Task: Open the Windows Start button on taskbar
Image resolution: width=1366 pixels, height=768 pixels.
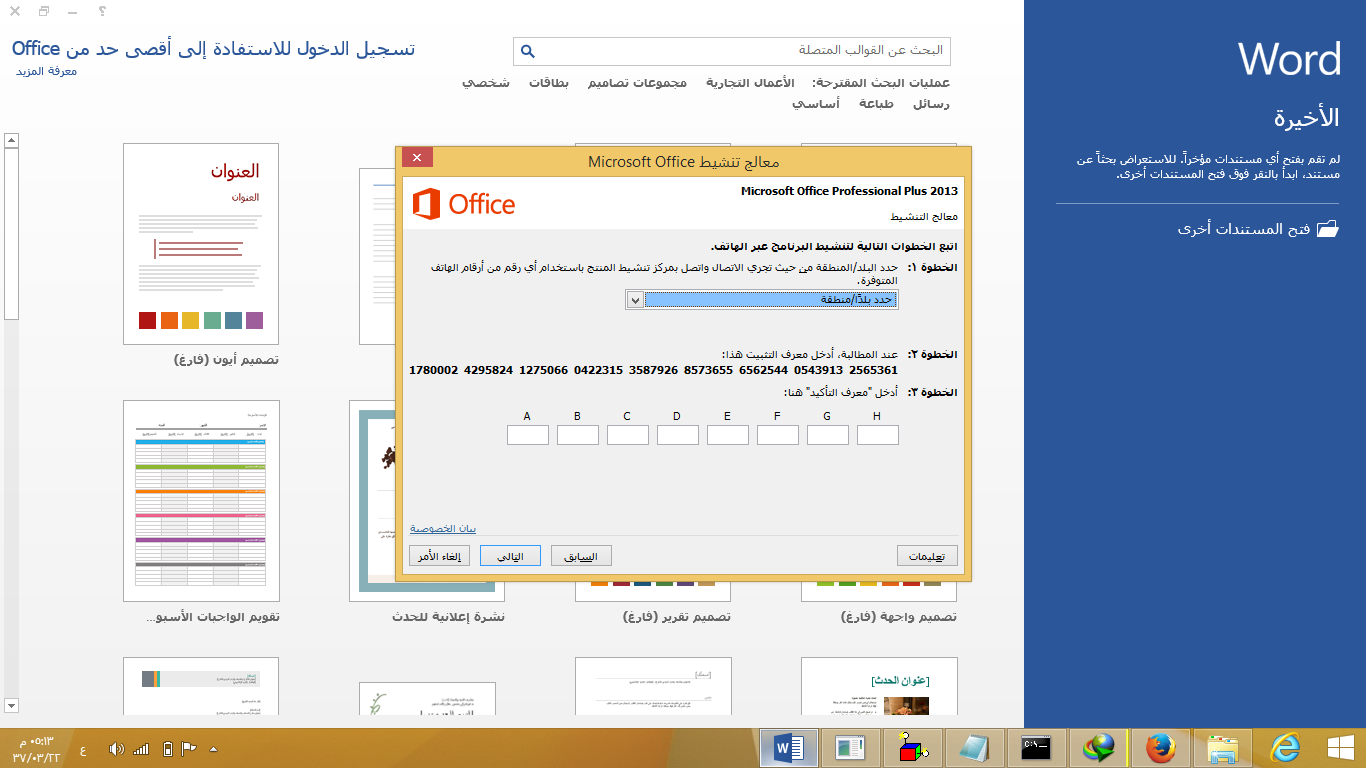Action: tap(1340, 748)
